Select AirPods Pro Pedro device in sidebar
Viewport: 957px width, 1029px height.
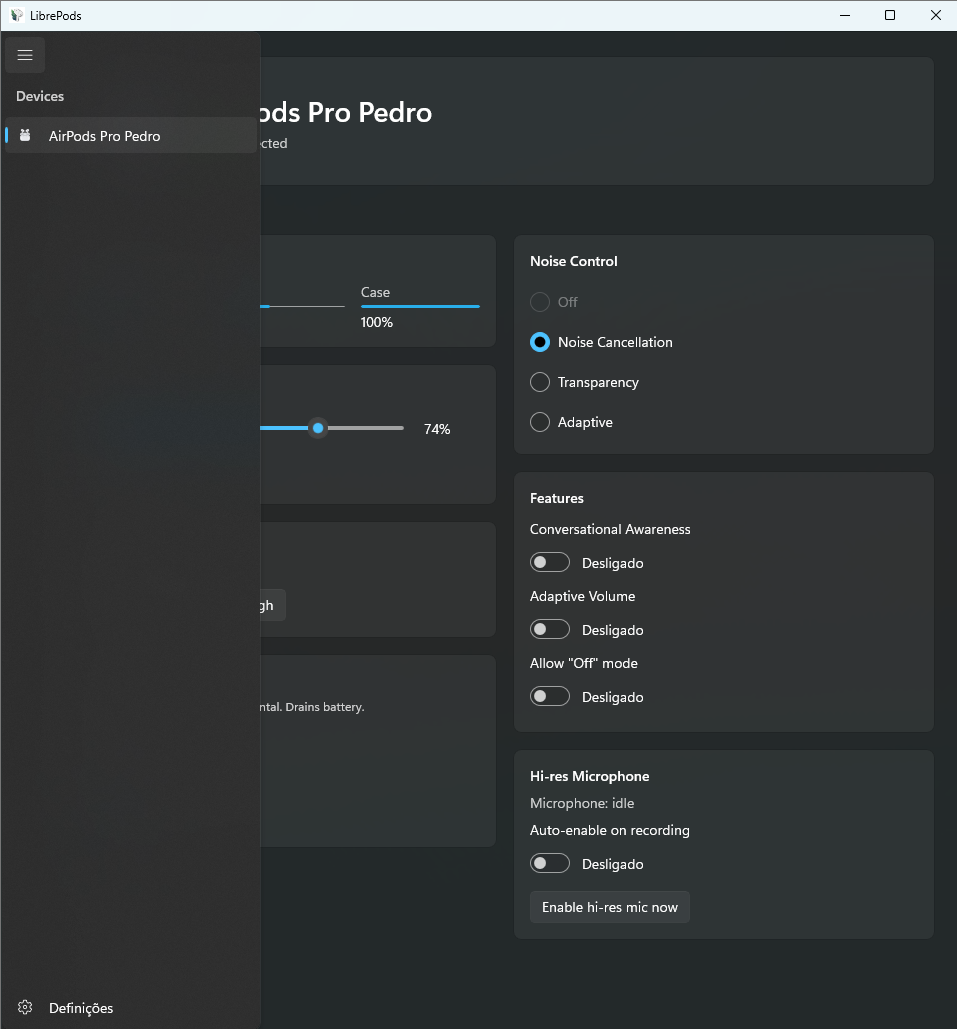click(131, 135)
